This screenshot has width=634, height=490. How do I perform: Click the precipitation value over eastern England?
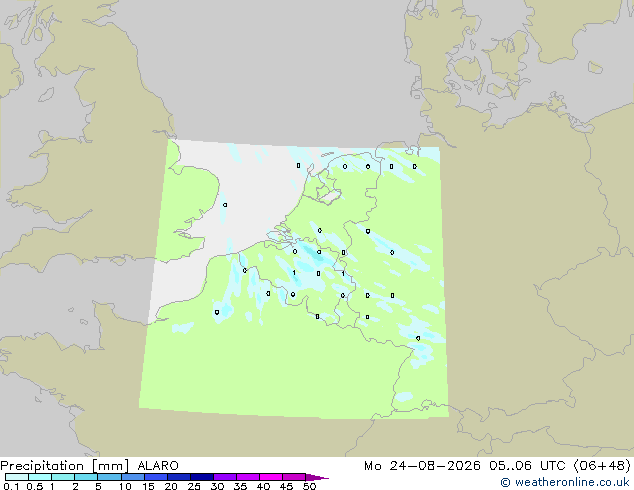click(x=225, y=205)
